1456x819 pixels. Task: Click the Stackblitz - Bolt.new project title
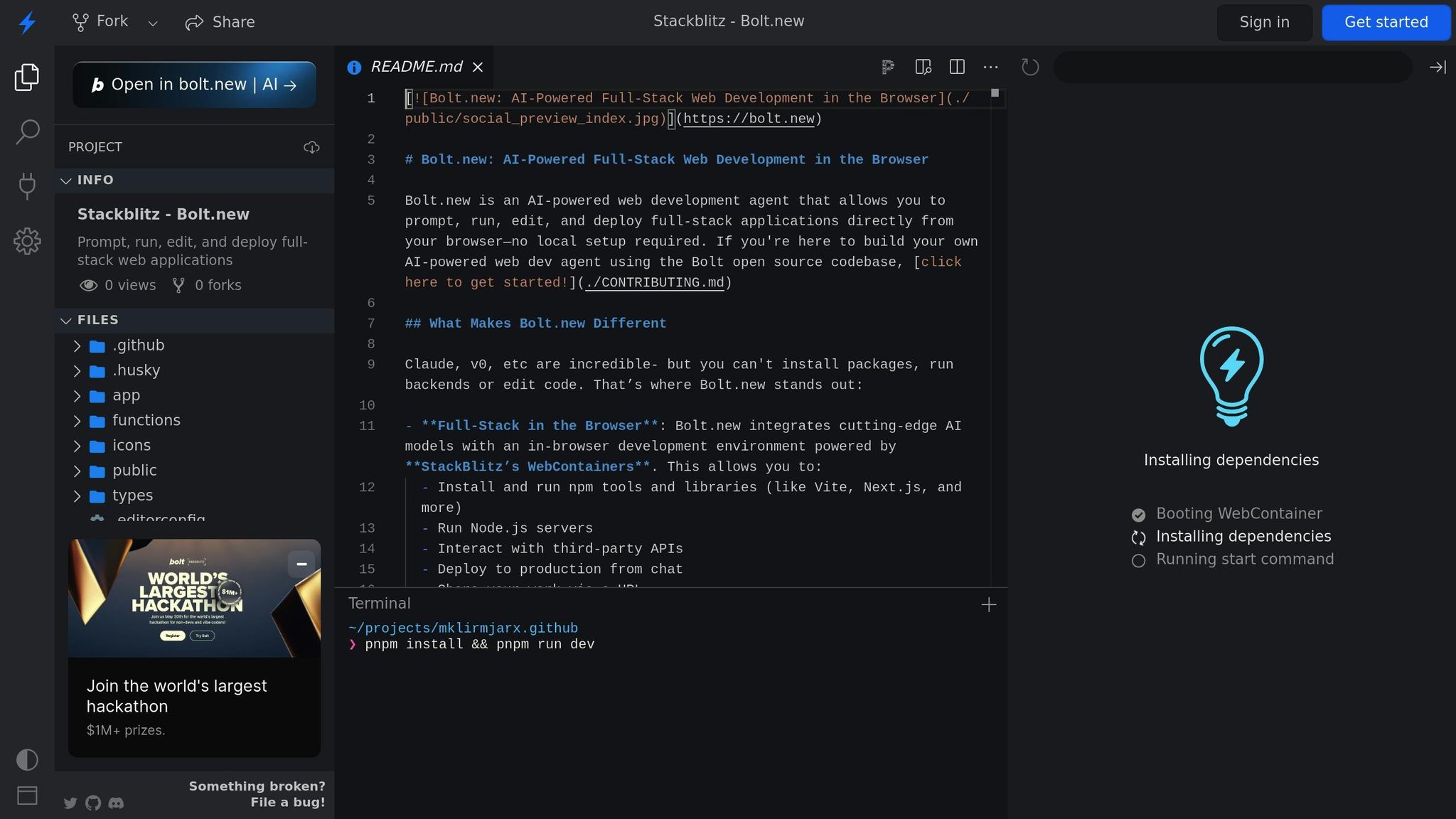164,215
